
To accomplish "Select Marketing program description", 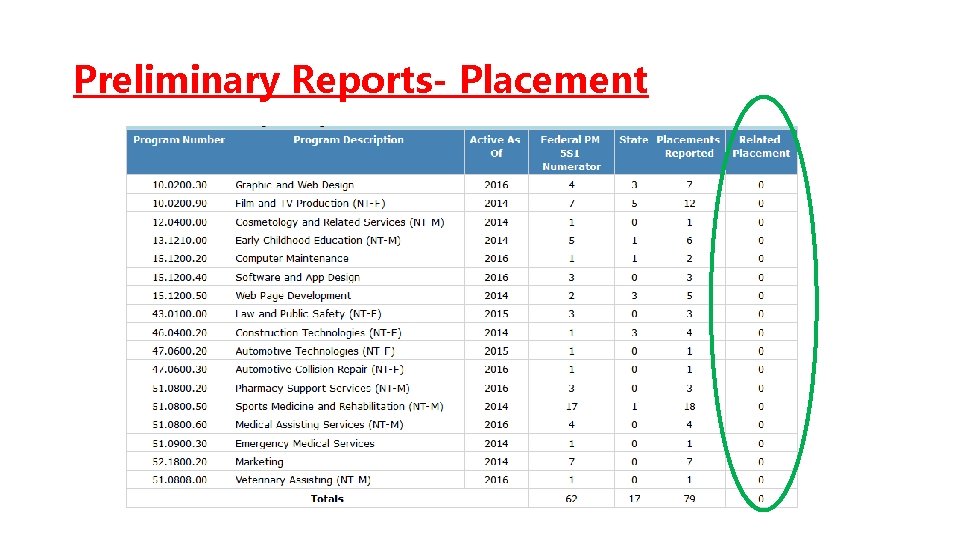I will click(260, 462).
